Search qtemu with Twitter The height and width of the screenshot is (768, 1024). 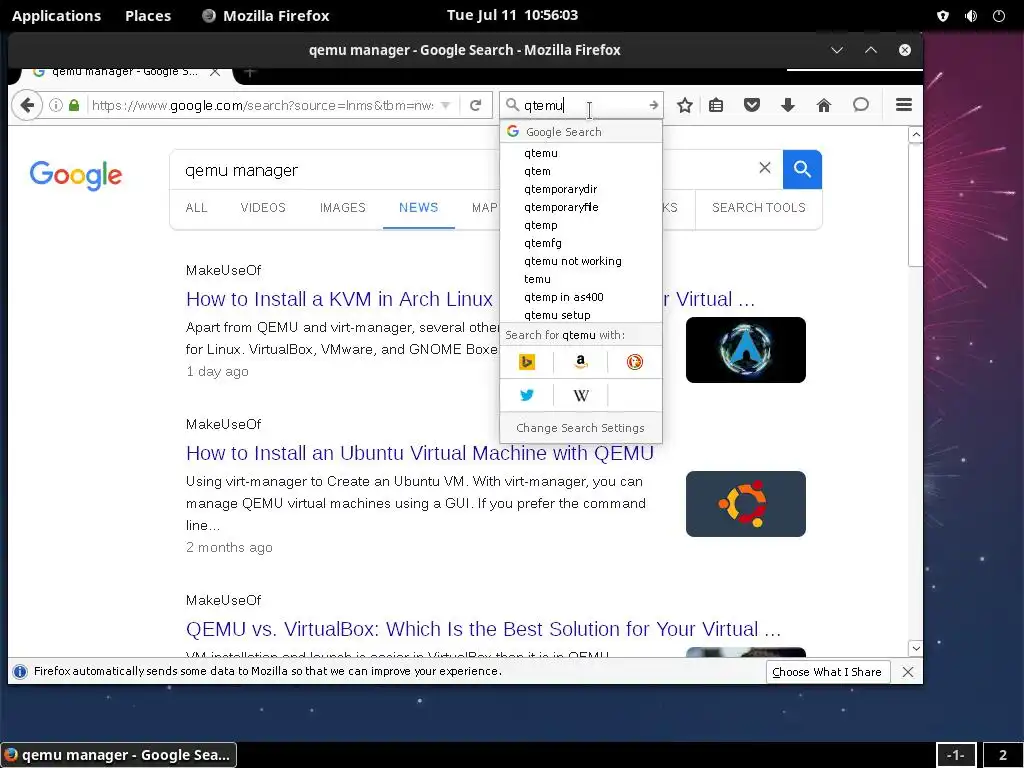[526, 395]
